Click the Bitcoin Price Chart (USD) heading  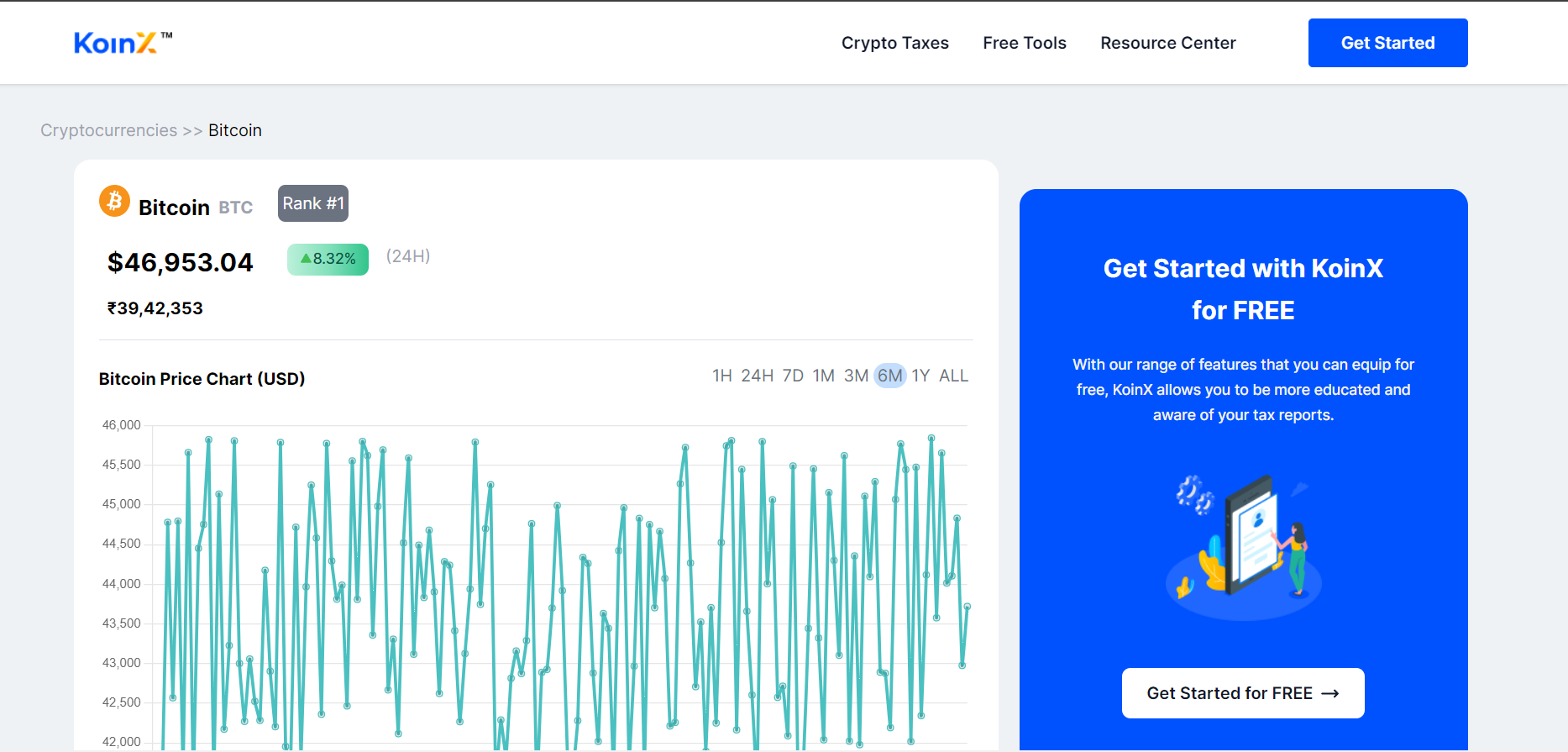point(202,379)
